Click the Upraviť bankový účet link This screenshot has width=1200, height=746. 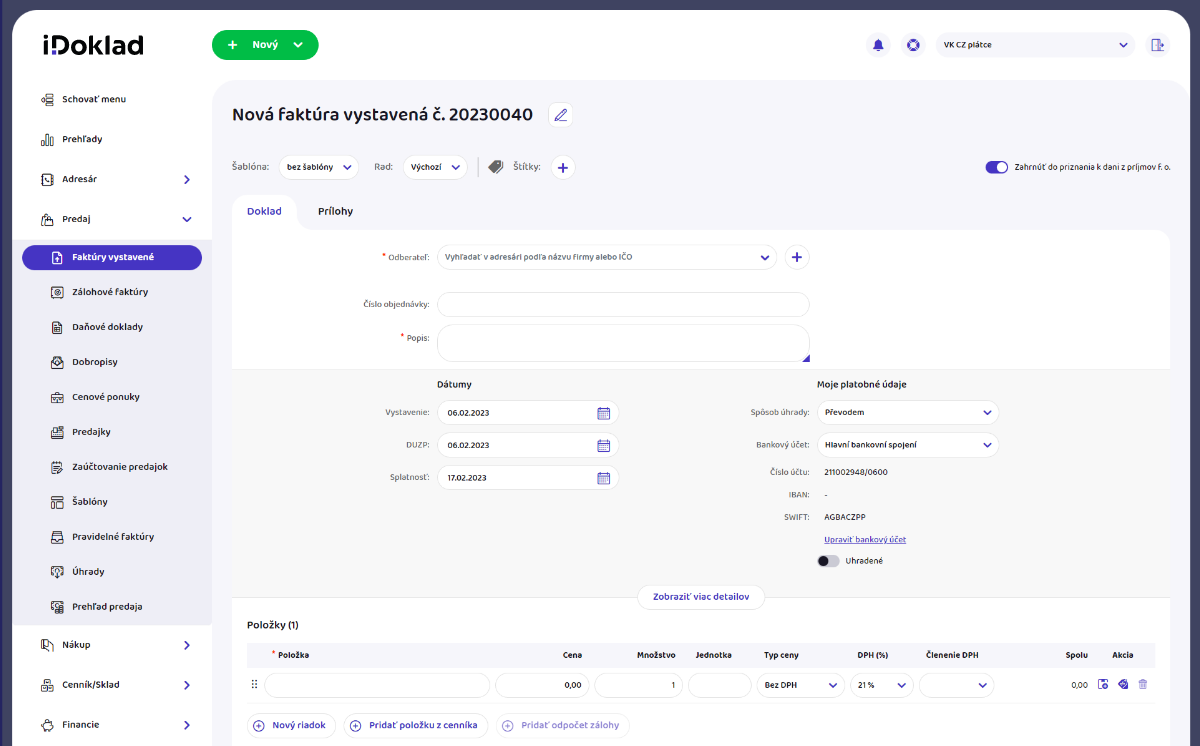click(x=865, y=539)
